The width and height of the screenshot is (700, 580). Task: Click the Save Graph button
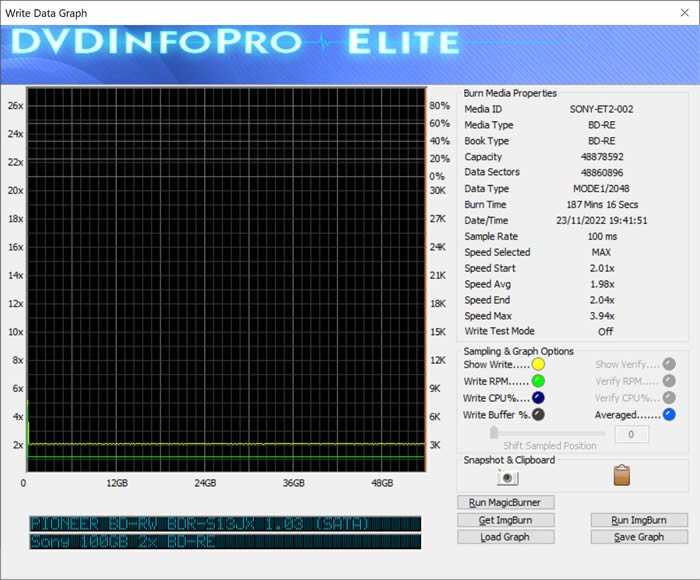click(639, 537)
